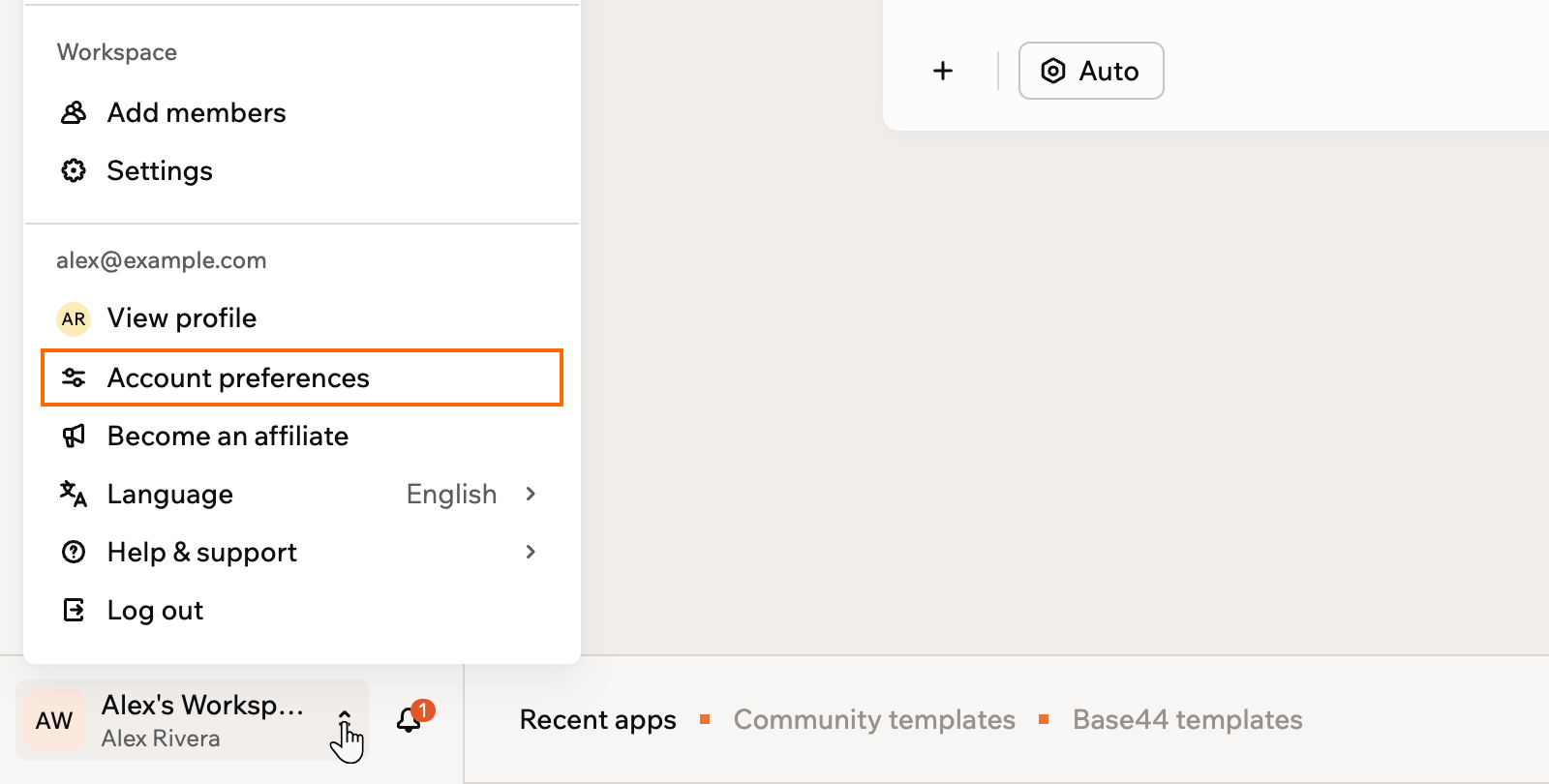The height and width of the screenshot is (784, 1549).
Task: Switch to the Community templates tab
Action: pyautogui.click(x=874, y=720)
